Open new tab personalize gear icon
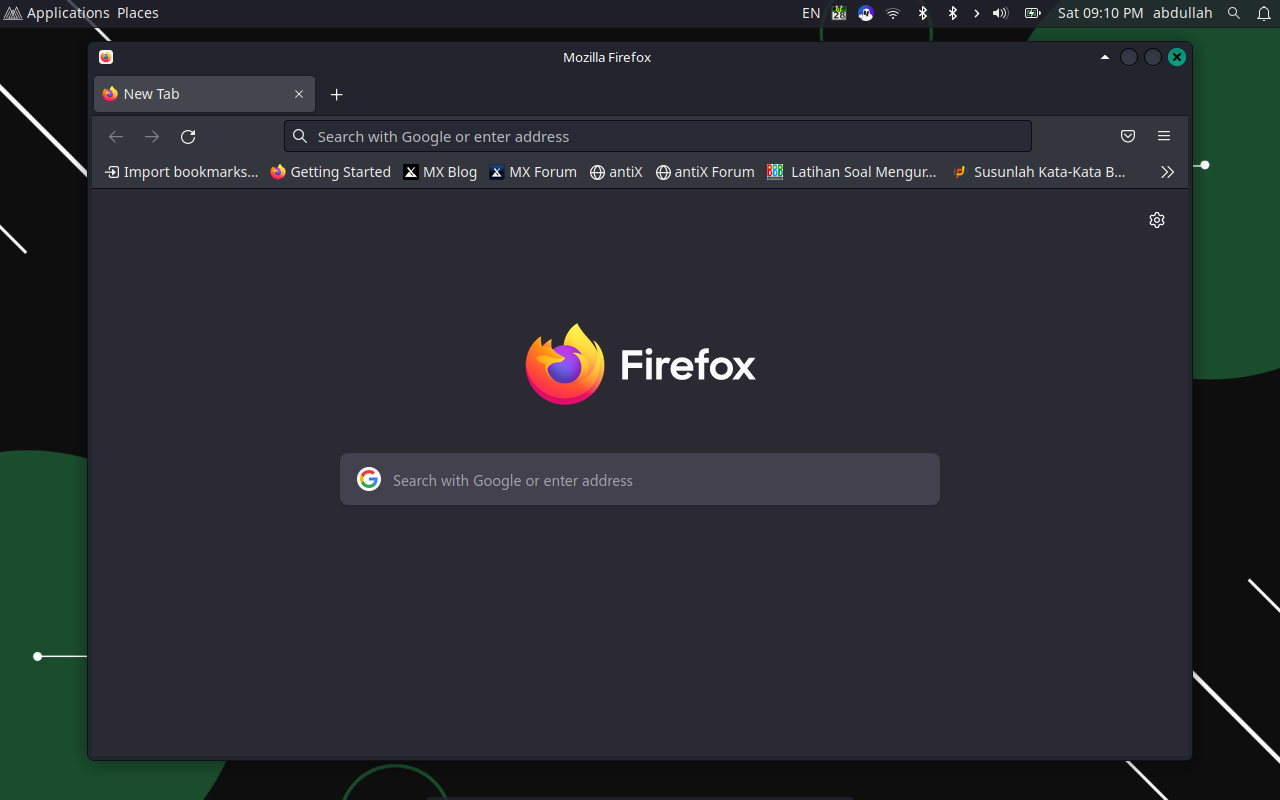 click(1157, 220)
